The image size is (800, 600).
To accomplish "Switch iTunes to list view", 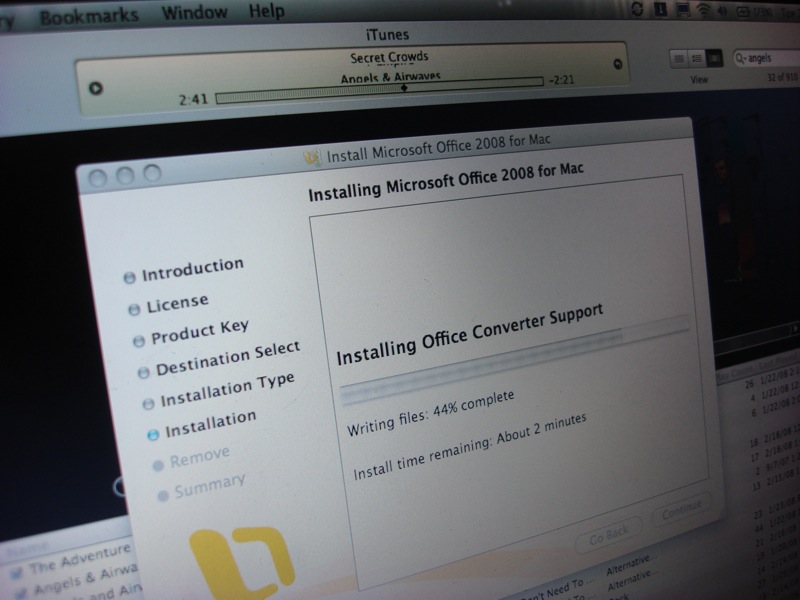I will tap(679, 59).
